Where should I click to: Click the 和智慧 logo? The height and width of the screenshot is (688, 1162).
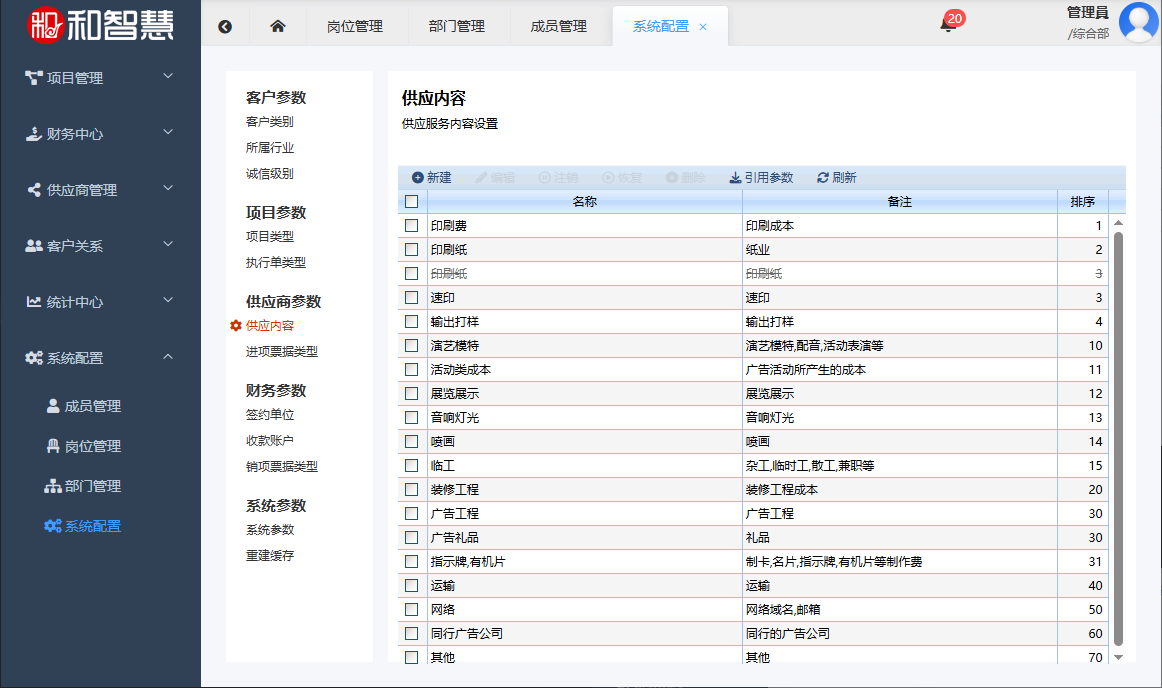pyautogui.click(x=100, y=25)
